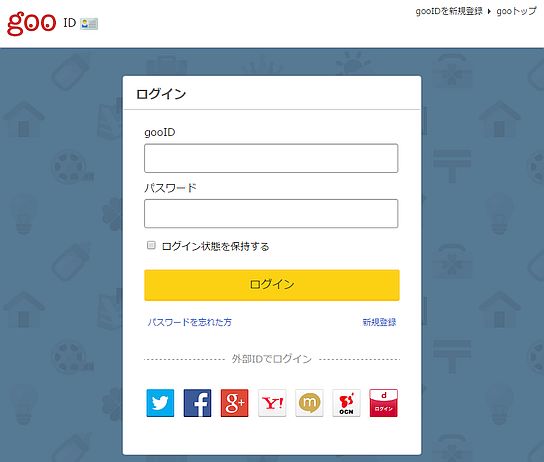544x462 pixels.
Task: Click the パスワード input field
Action: pyautogui.click(x=271, y=213)
